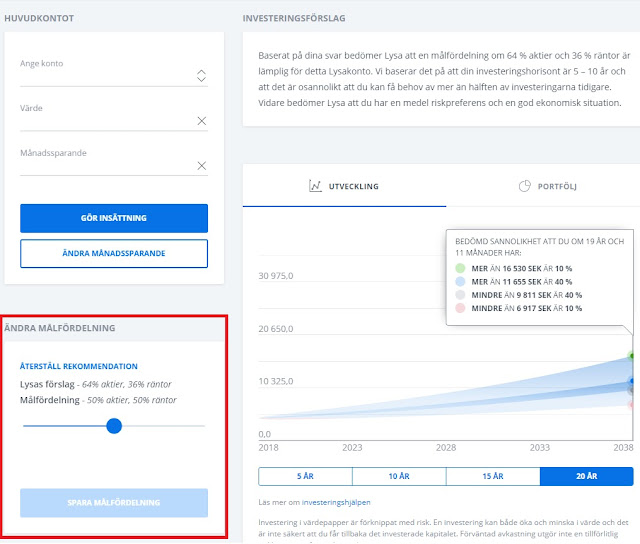This screenshot has width=640, height=544.
Task: Click the Ändra månadssparande button
Action: pyautogui.click(x=114, y=253)
